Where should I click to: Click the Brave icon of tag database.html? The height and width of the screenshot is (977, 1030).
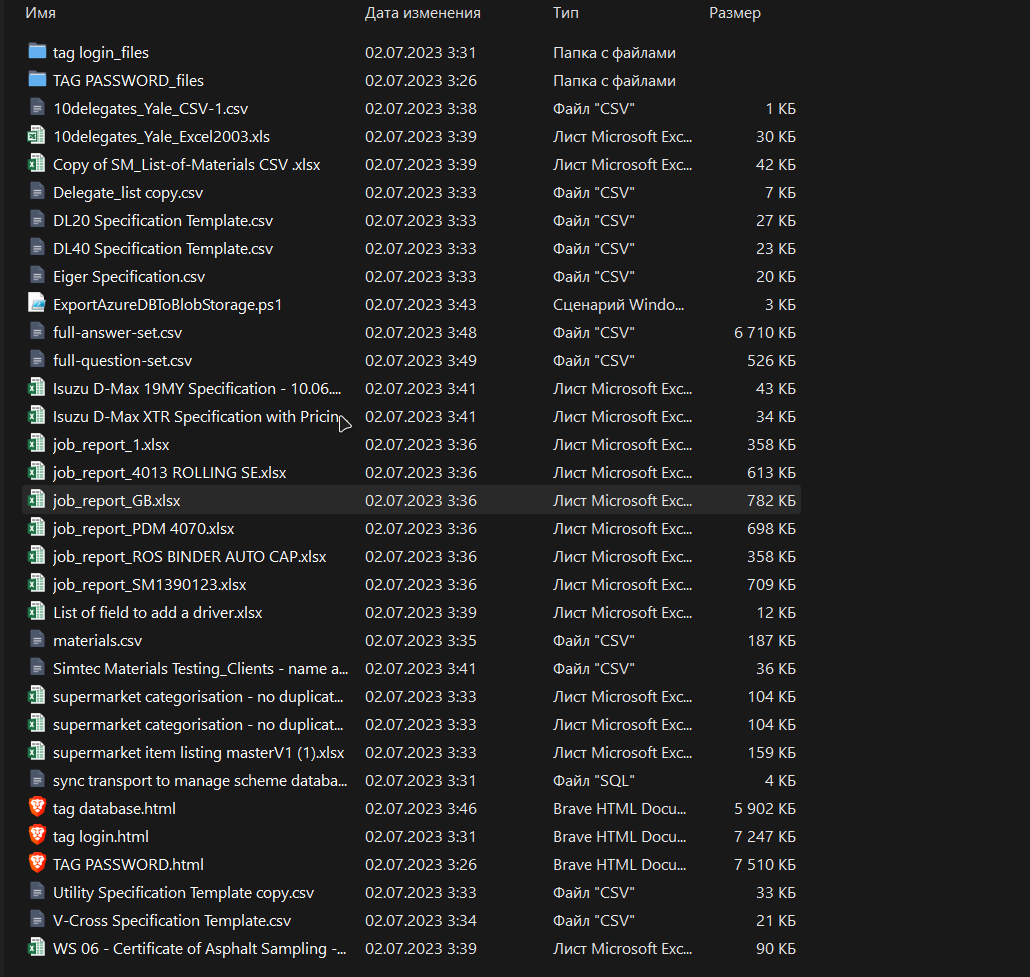point(37,807)
